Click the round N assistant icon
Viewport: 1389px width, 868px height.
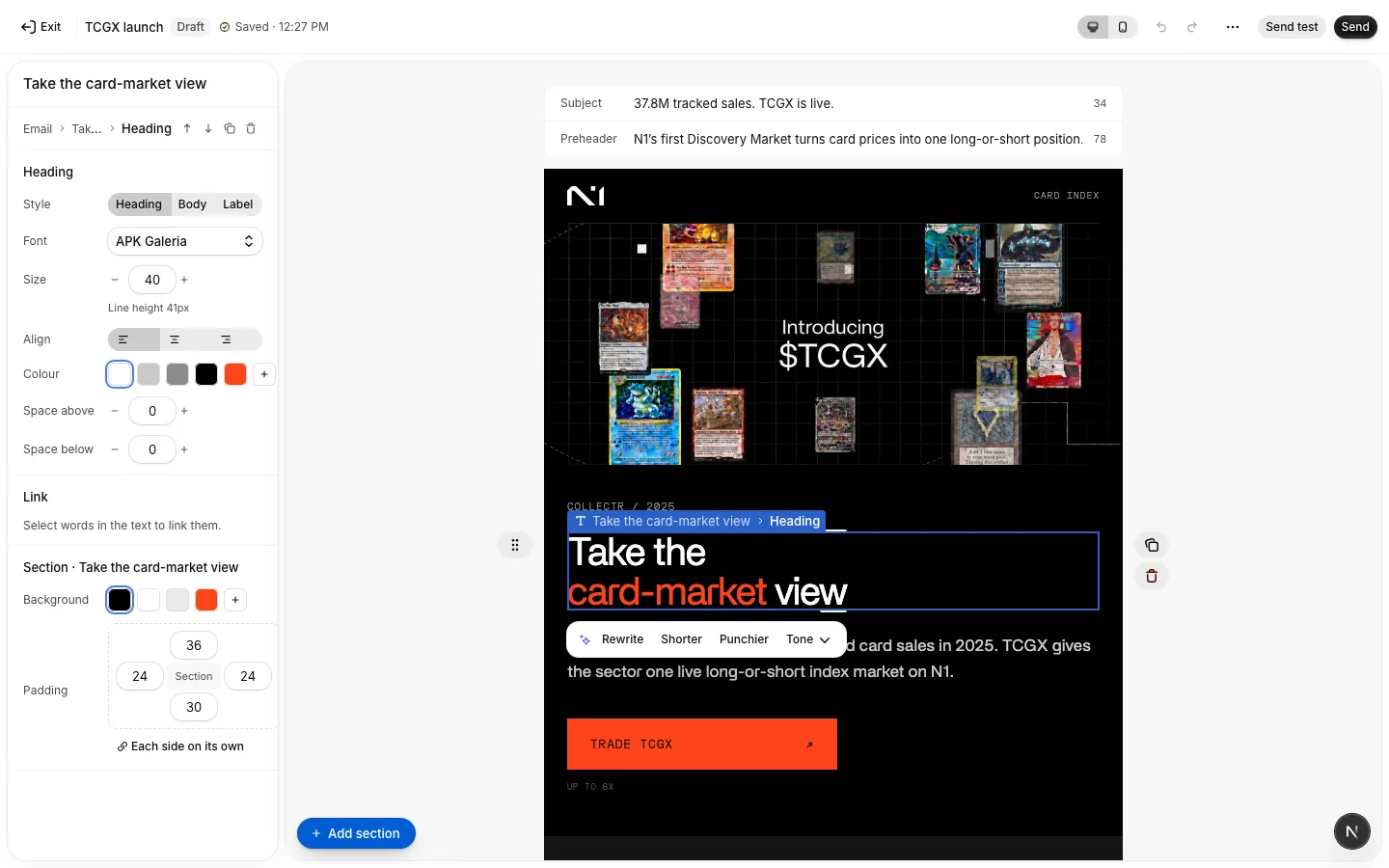click(1352, 831)
